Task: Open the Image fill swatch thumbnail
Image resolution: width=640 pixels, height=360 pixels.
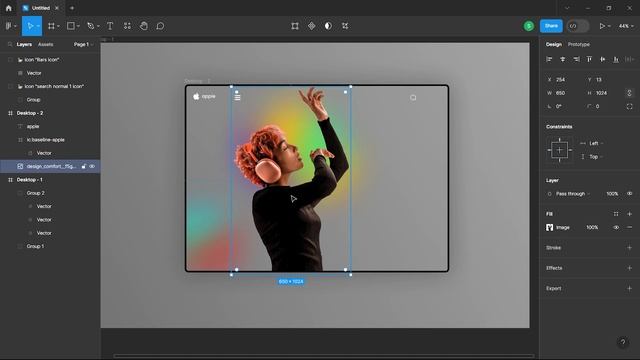Action: 549,227
